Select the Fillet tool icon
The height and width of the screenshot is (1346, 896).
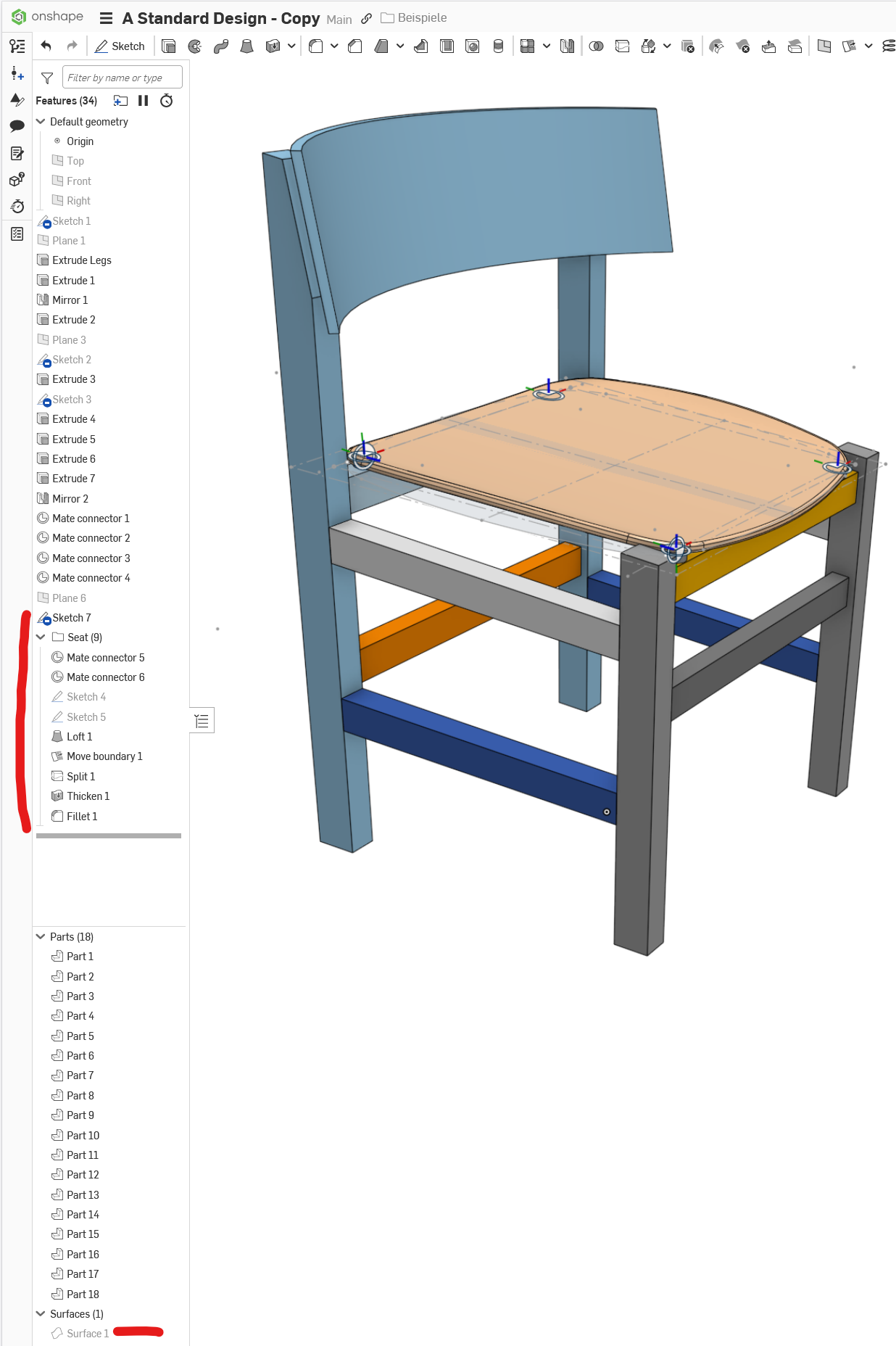tap(315, 46)
